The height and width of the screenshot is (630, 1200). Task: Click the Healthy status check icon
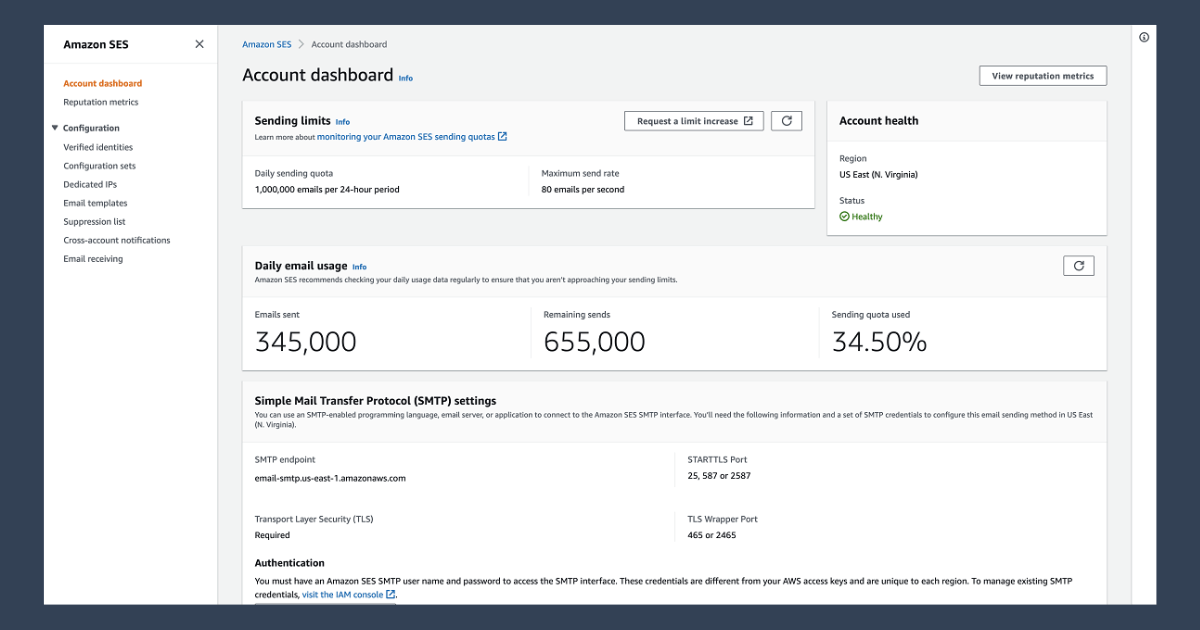pos(844,217)
